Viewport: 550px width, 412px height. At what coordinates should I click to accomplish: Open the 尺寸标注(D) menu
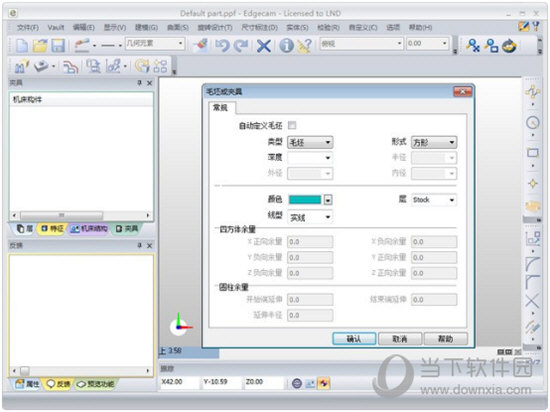[259, 27]
